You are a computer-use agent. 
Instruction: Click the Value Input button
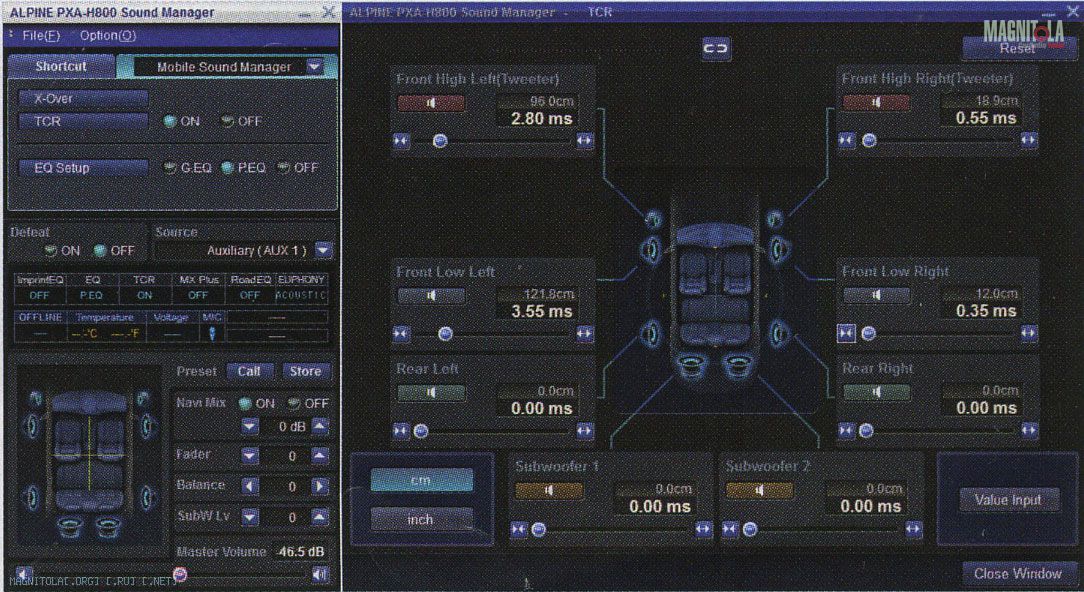(x=1009, y=500)
